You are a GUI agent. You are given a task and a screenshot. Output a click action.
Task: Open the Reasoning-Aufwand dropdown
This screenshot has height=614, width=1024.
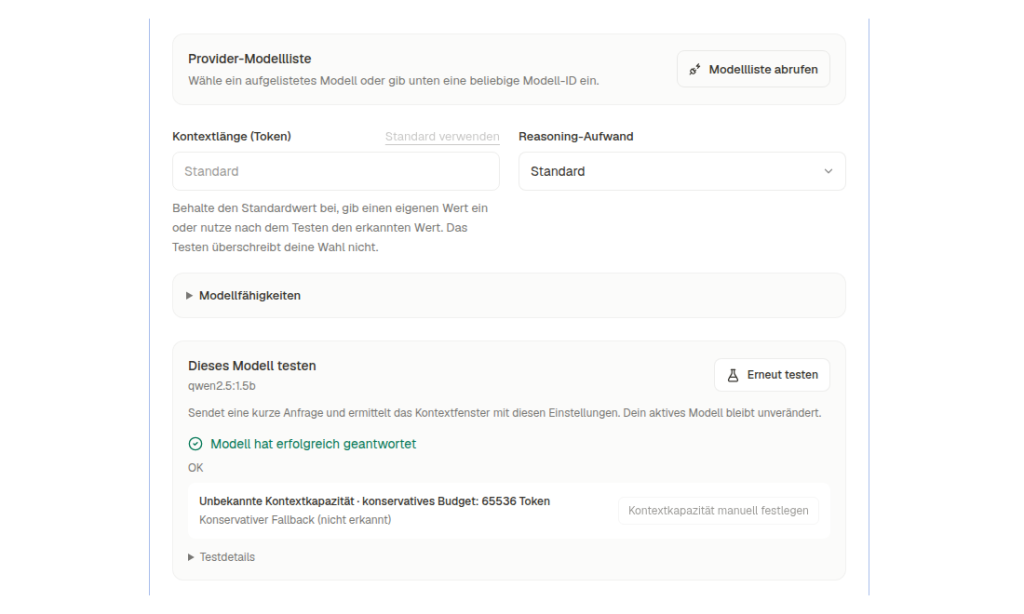(x=682, y=171)
